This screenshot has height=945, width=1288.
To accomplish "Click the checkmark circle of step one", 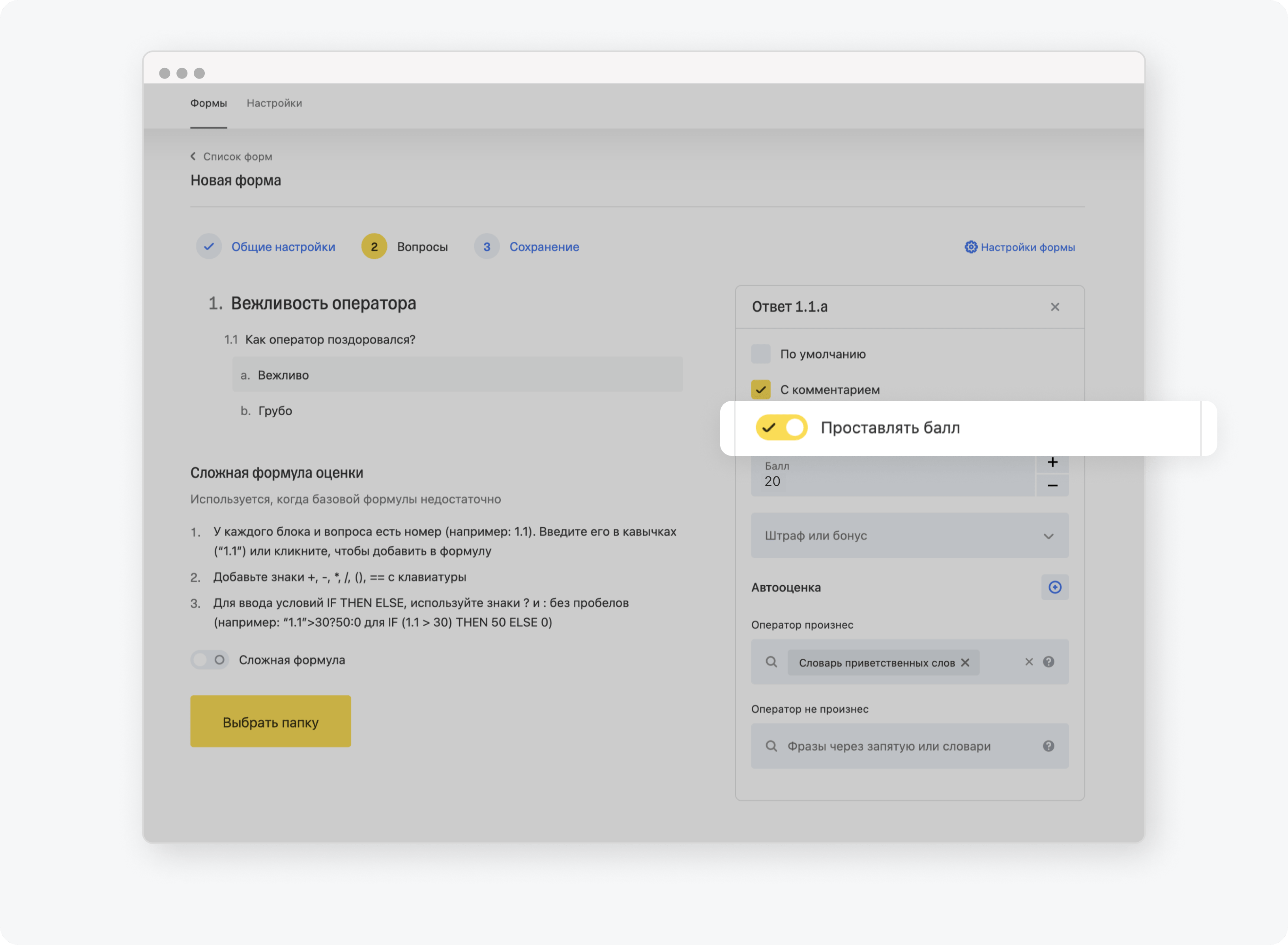I will click(x=209, y=247).
